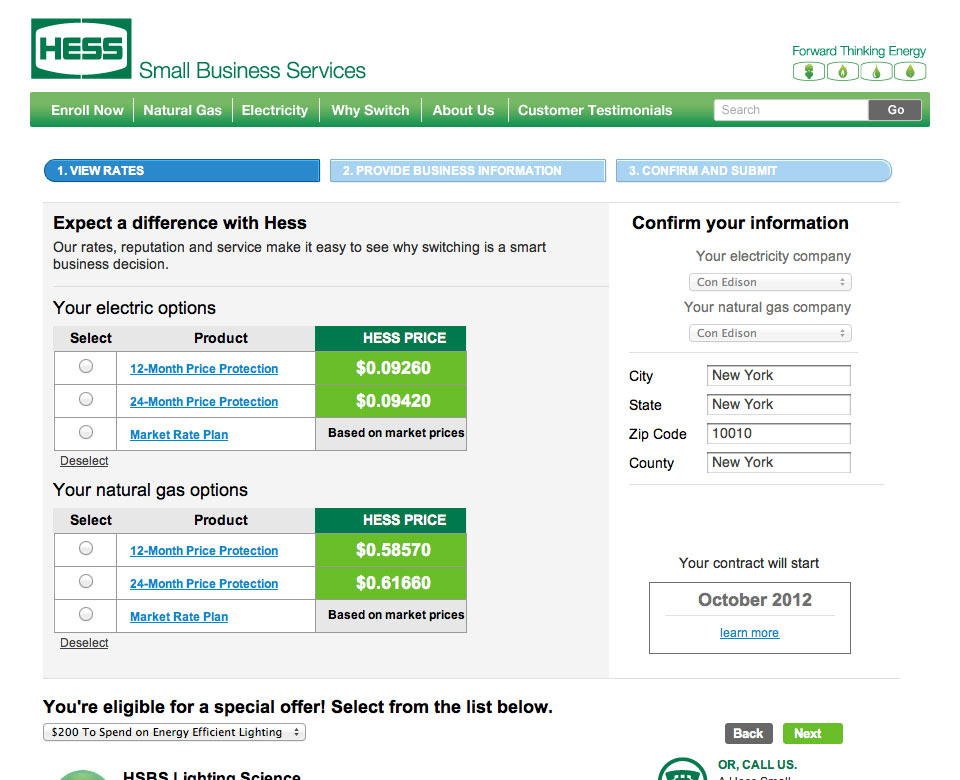Open Natural Gas menu item
Viewport: 960px width, 780px height.
point(182,110)
